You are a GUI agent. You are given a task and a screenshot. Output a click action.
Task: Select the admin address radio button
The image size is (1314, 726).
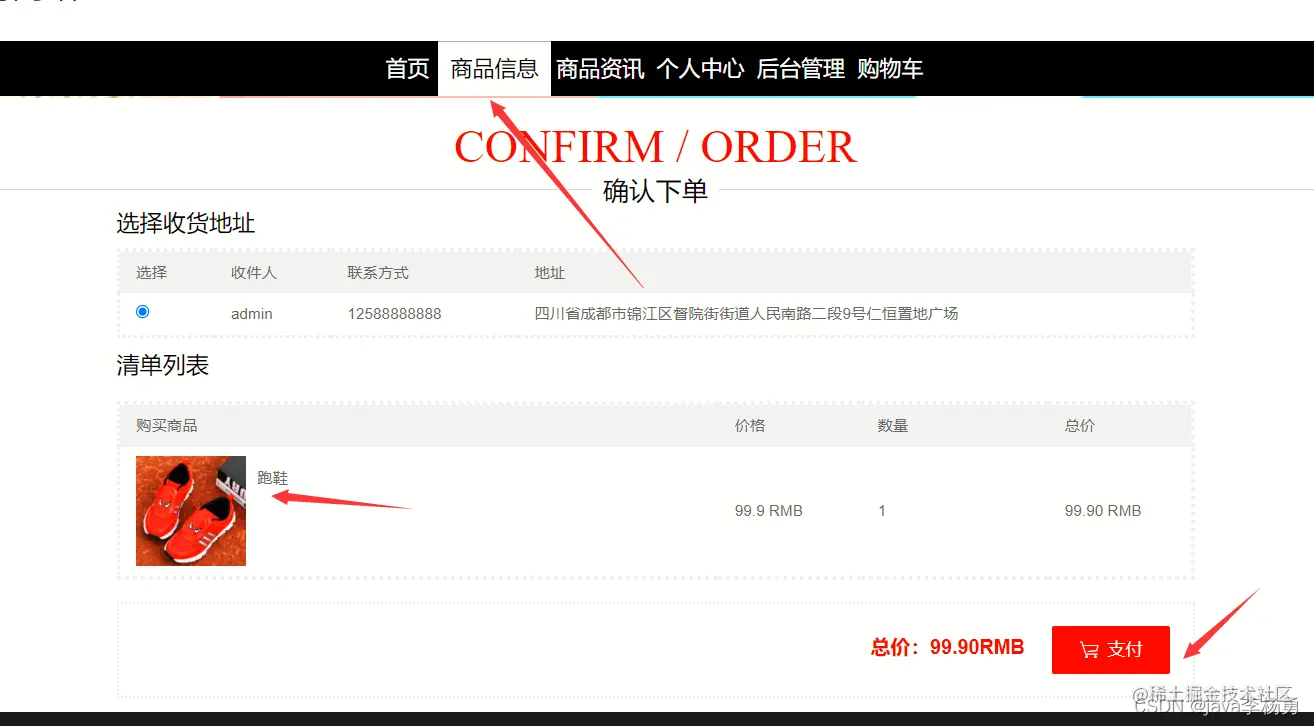(x=142, y=312)
